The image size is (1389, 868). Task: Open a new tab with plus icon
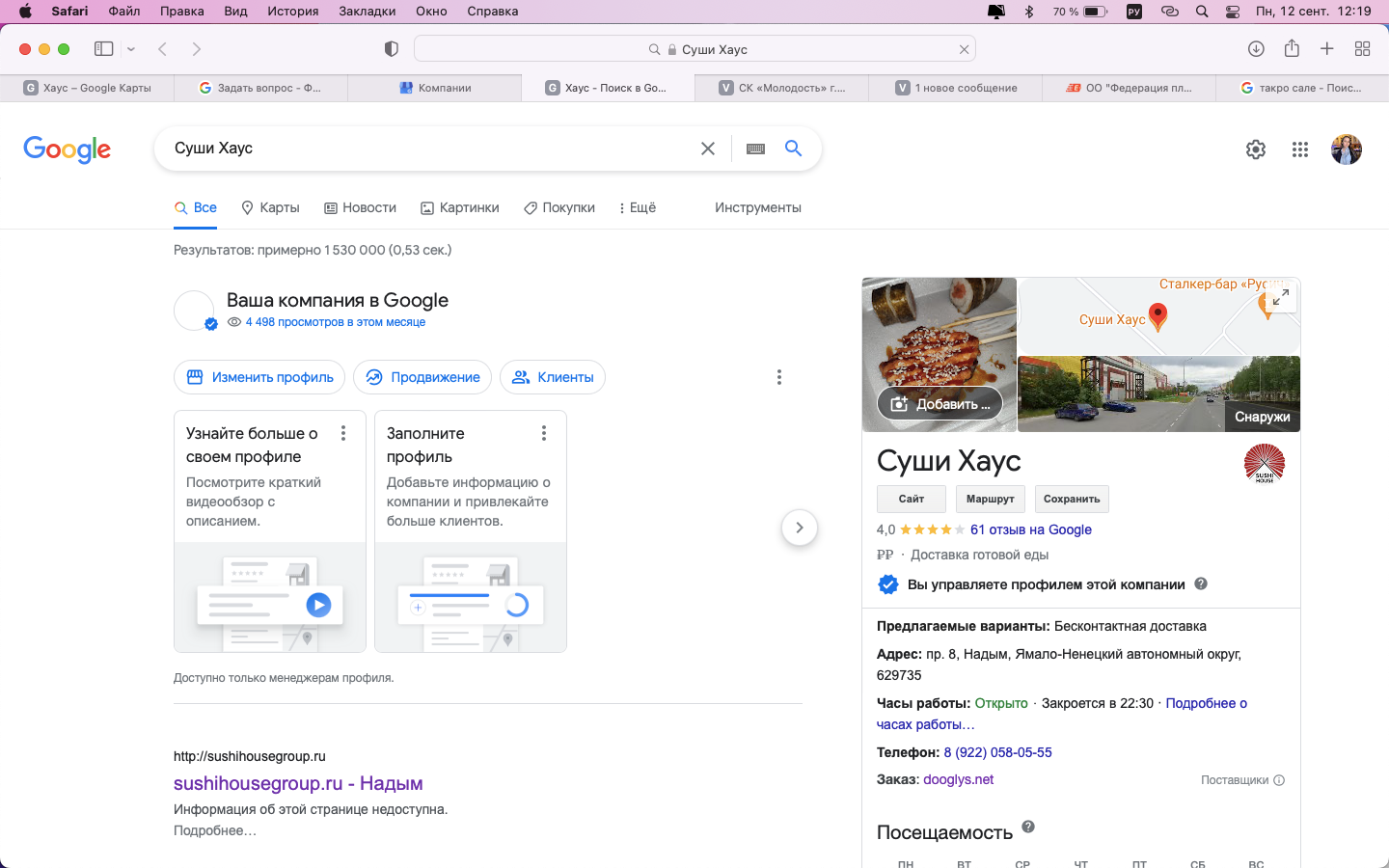[1327, 49]
